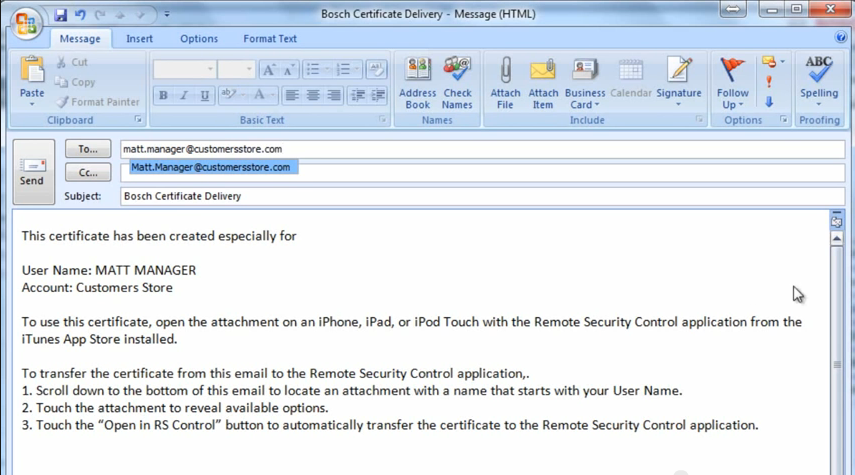The width and height of the screenshot is (855, 475).
Task: Open the Include group dialog launcher
Action: [x=699, y=119]
